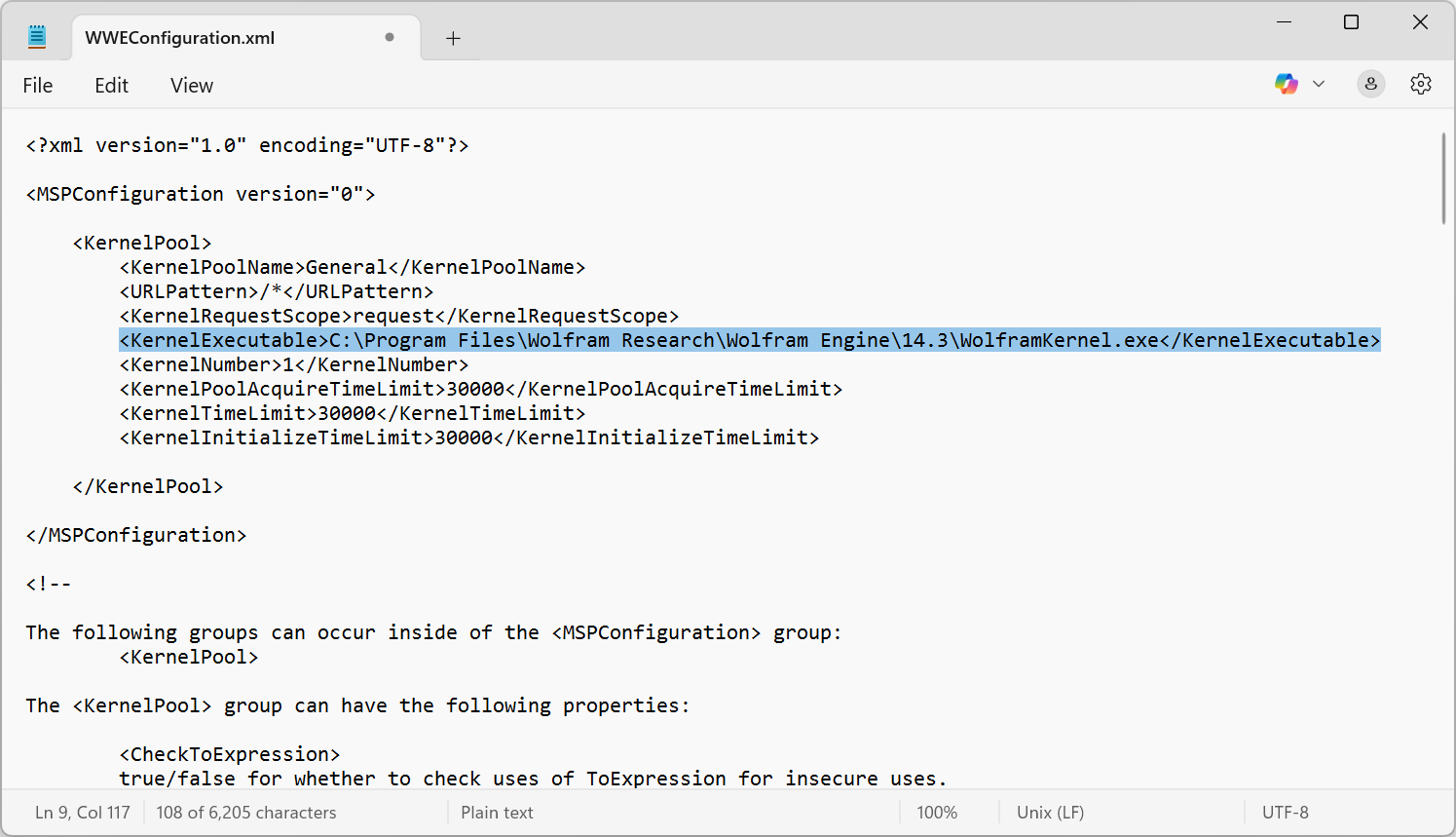Click the Ln 9, Col 117 position indicator

click(83, 813)
